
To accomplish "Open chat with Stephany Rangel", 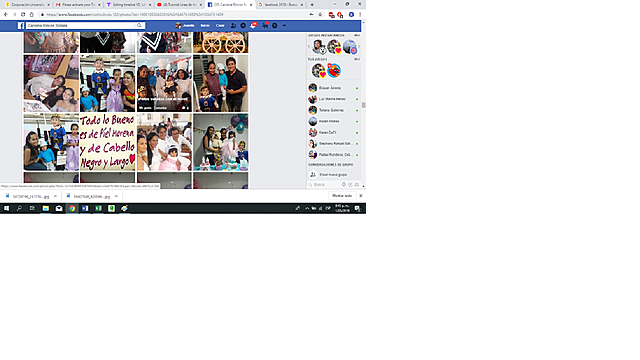I will click(333, 144).
